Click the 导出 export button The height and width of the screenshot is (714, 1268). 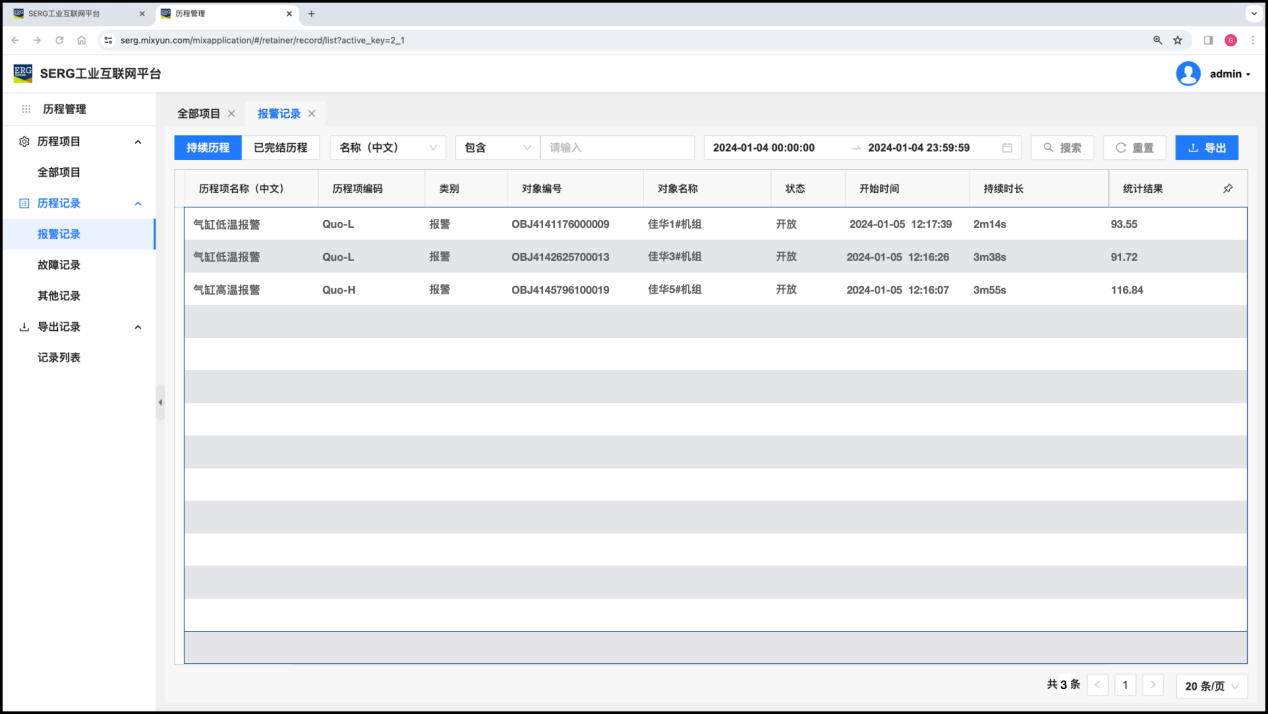tap(1207, 148)
